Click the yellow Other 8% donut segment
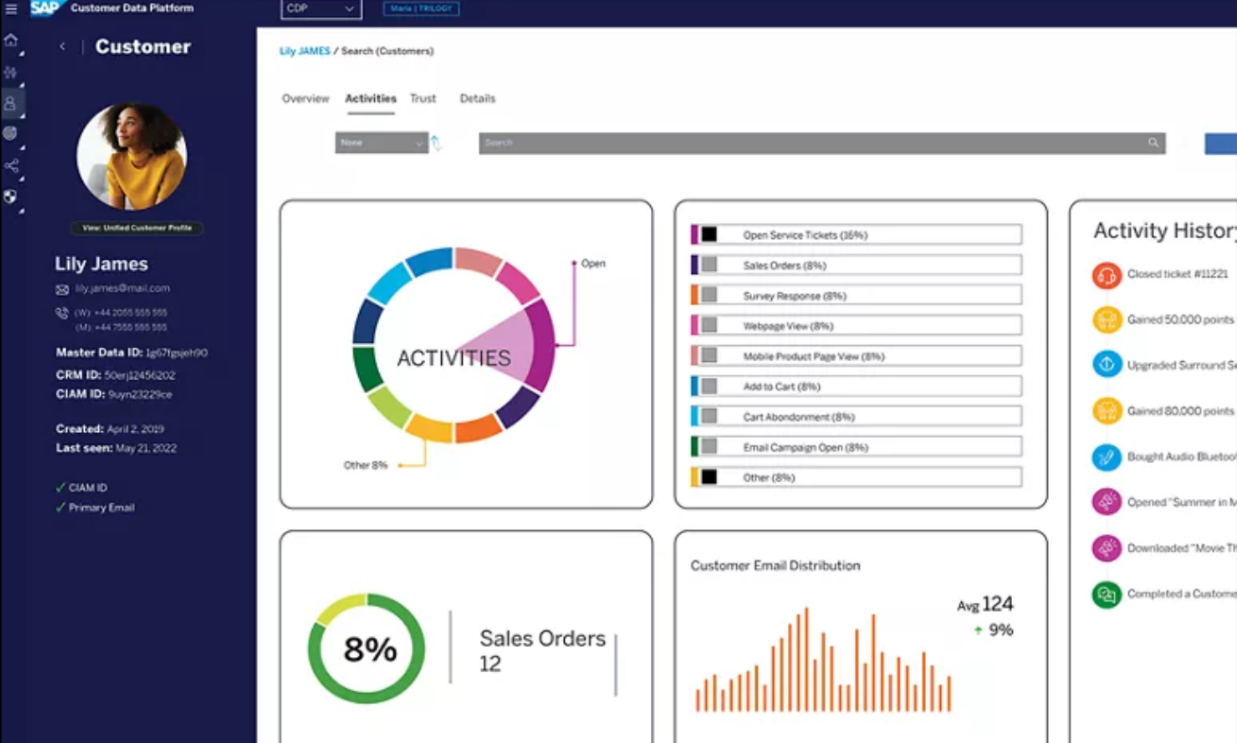This screenshot has width=1237, height=743. pos(429,428)
